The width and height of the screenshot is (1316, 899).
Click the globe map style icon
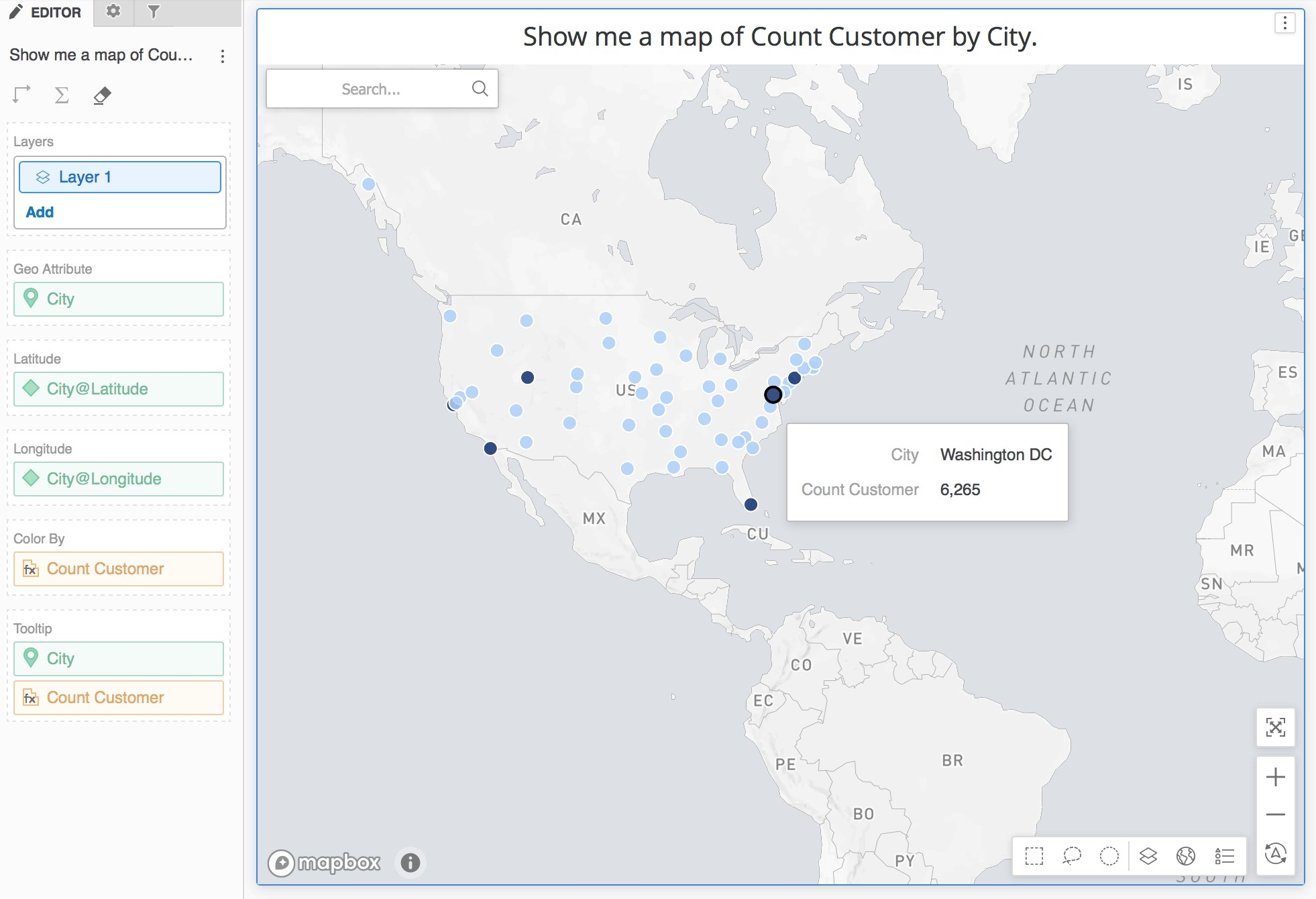1185,856
